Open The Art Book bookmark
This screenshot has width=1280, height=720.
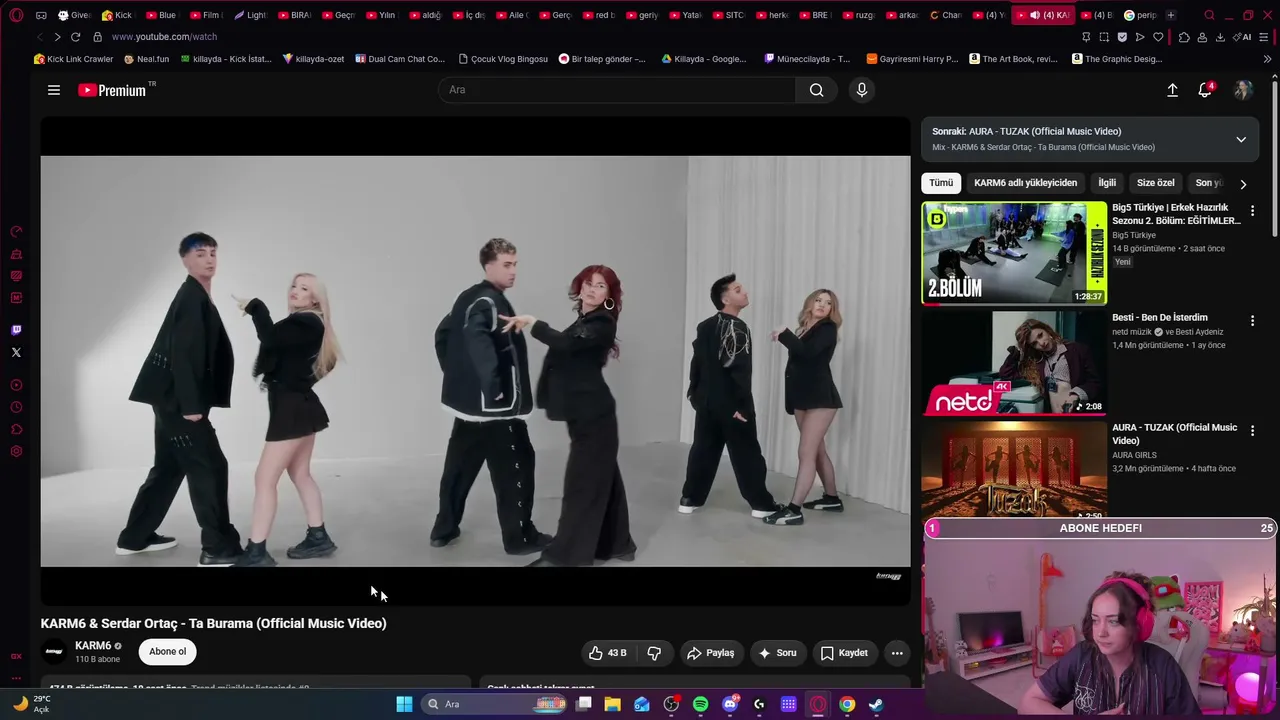[x=1013, y=59]
